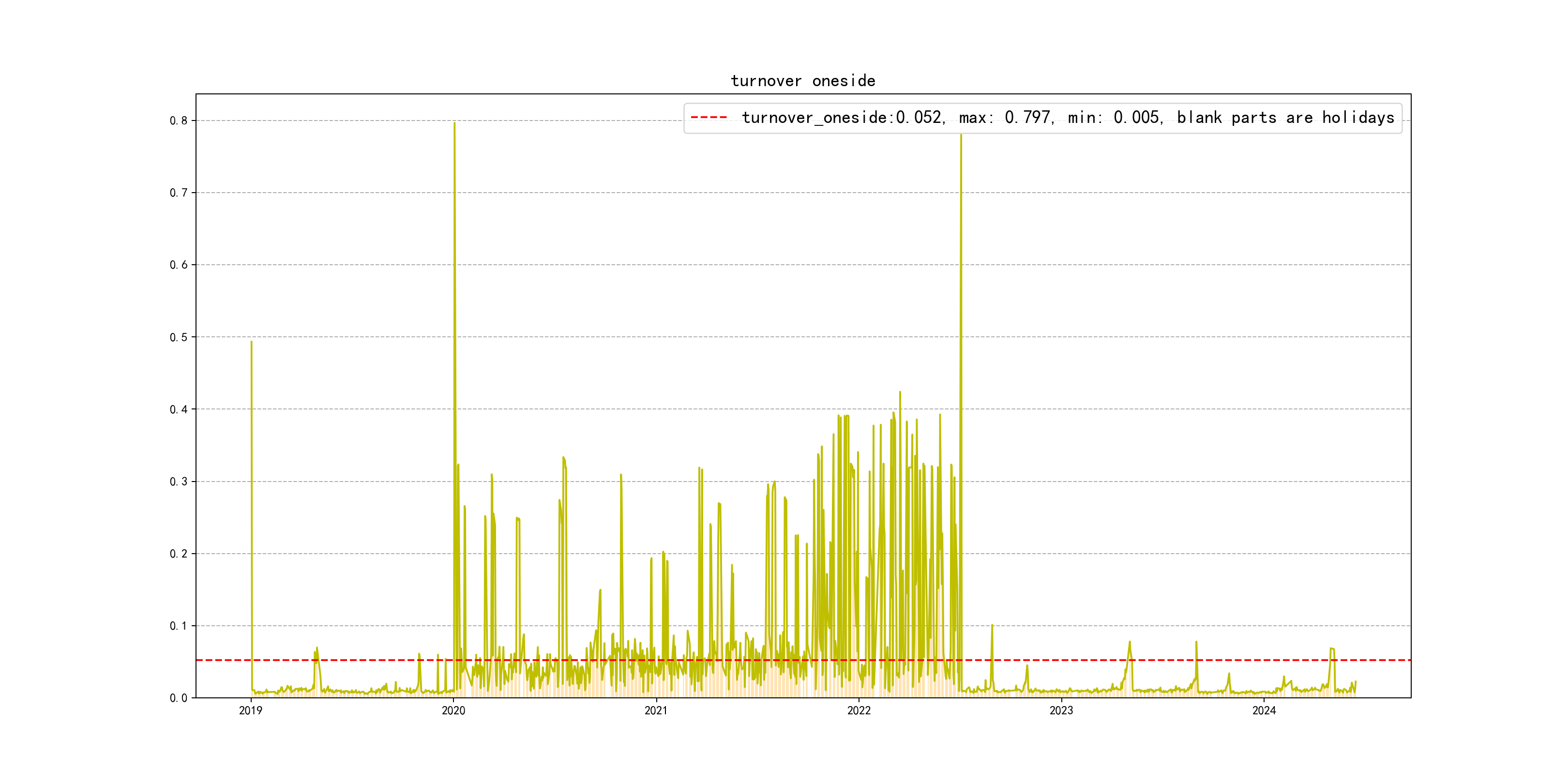Click the 2020 x-axis tick label

click(x=453, y=710)
